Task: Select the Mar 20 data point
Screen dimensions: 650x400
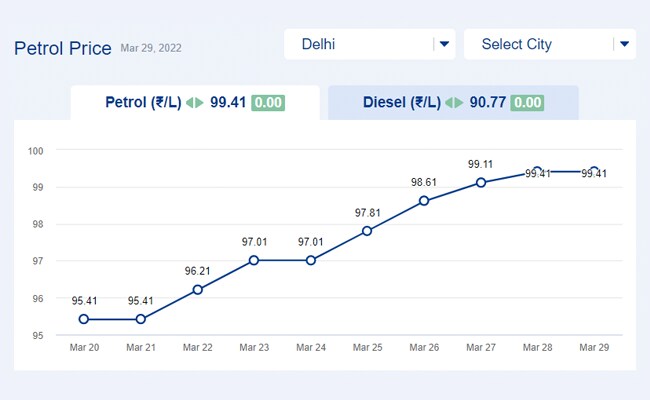Action: [84, 319]
